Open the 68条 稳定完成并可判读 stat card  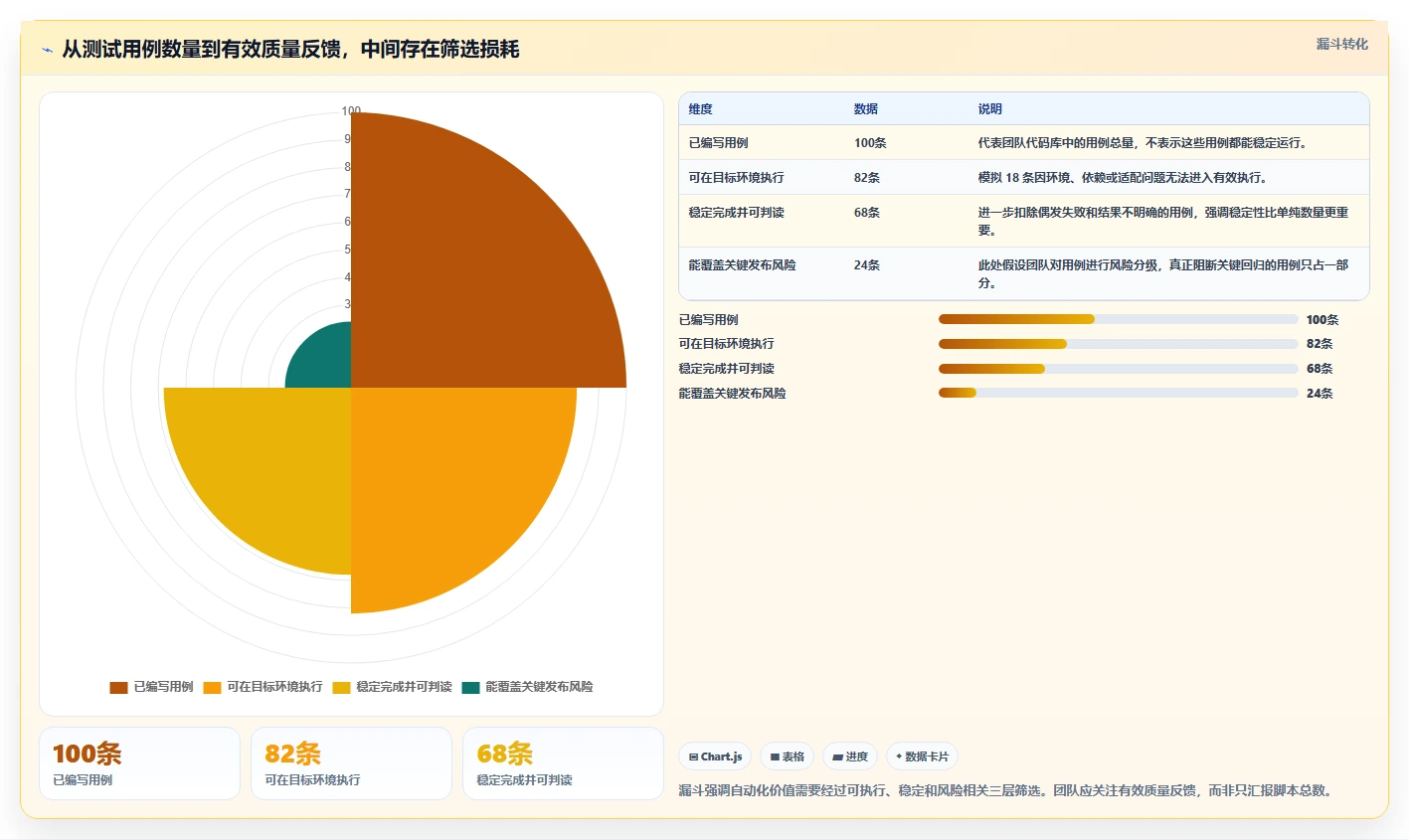pyautogui.click(x=563, y=763)
